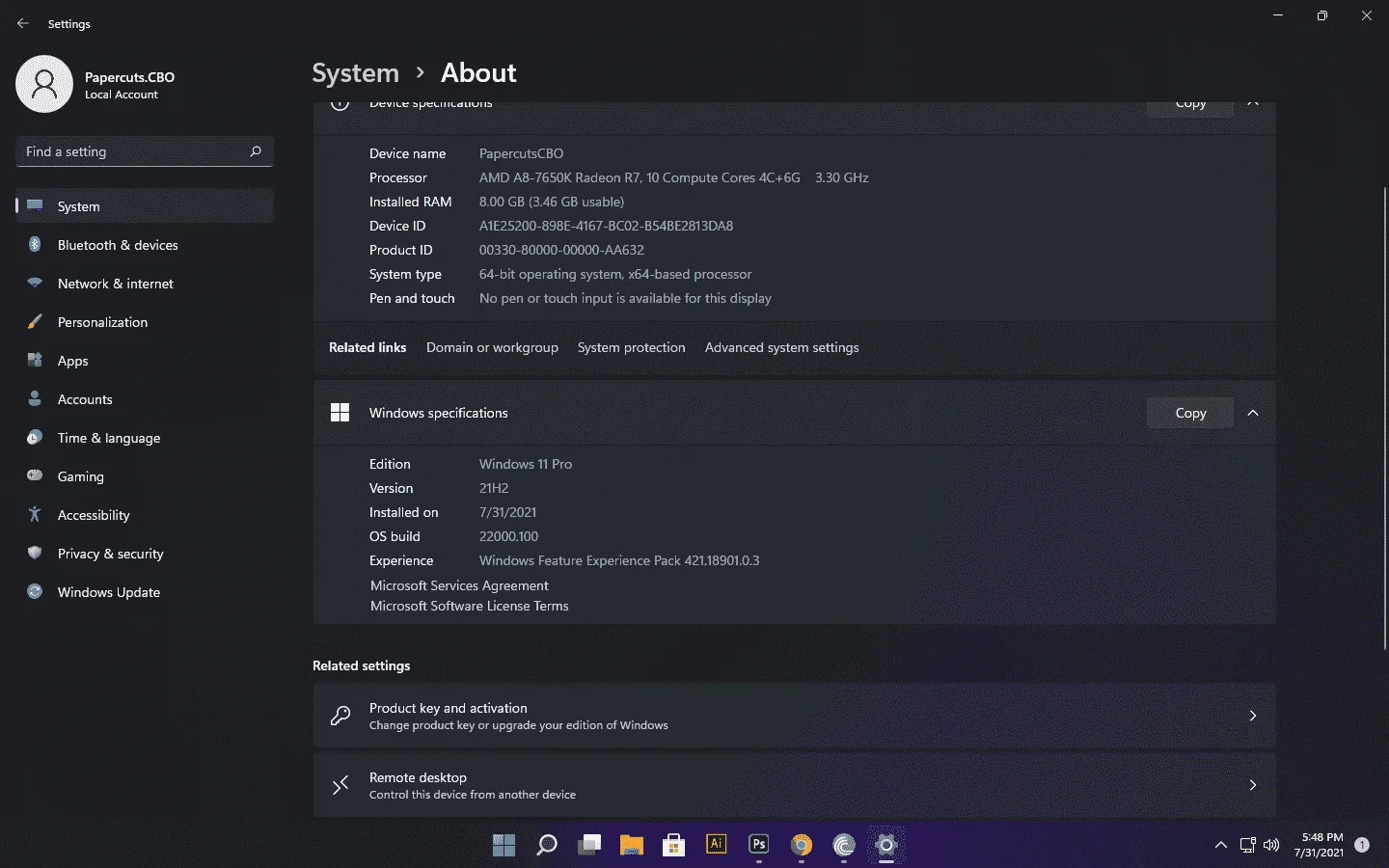Open Personalization settings
The image size is (1389, 868).
pos(145,322)
